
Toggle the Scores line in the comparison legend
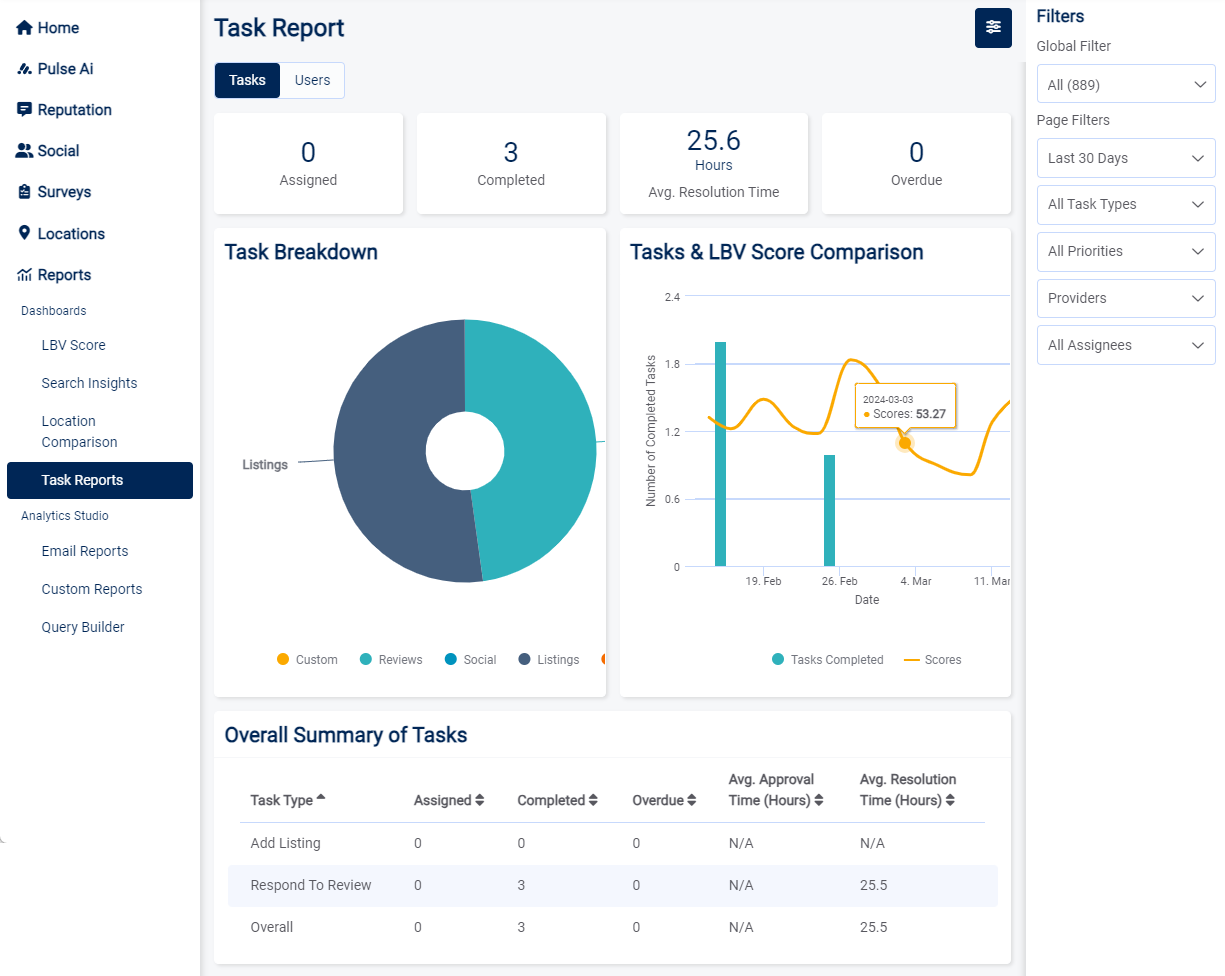point(932,659)
